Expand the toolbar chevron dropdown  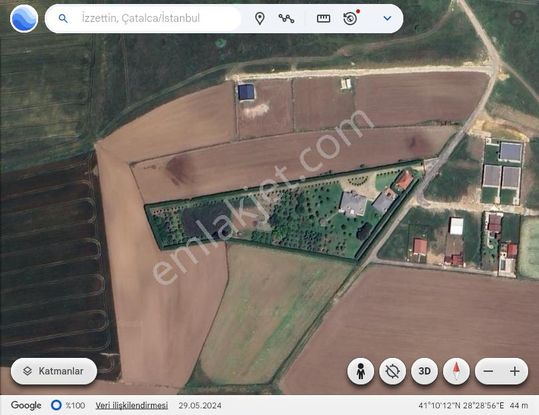click(x=387, y=18)
